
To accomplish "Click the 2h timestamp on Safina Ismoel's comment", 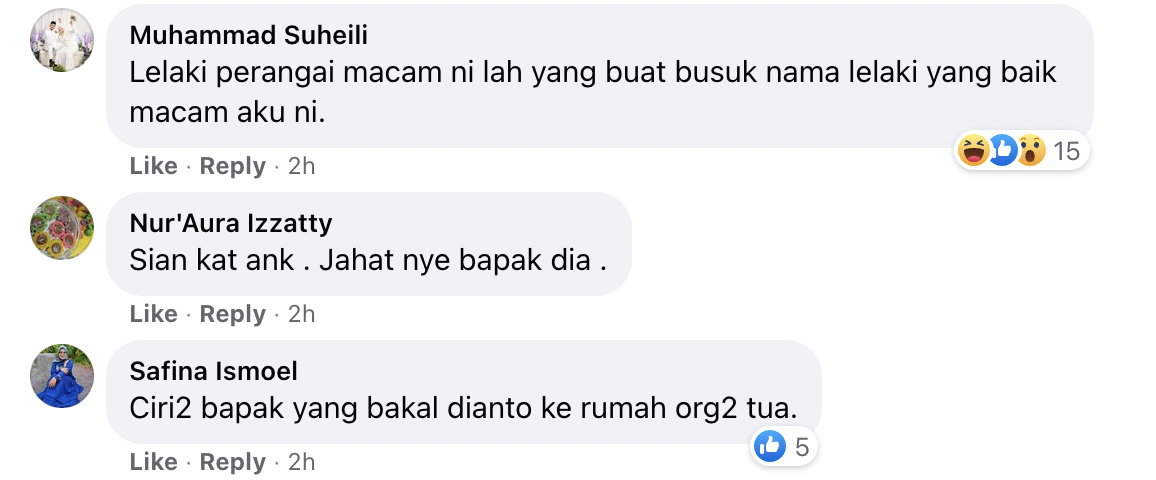I will (301, 462).
